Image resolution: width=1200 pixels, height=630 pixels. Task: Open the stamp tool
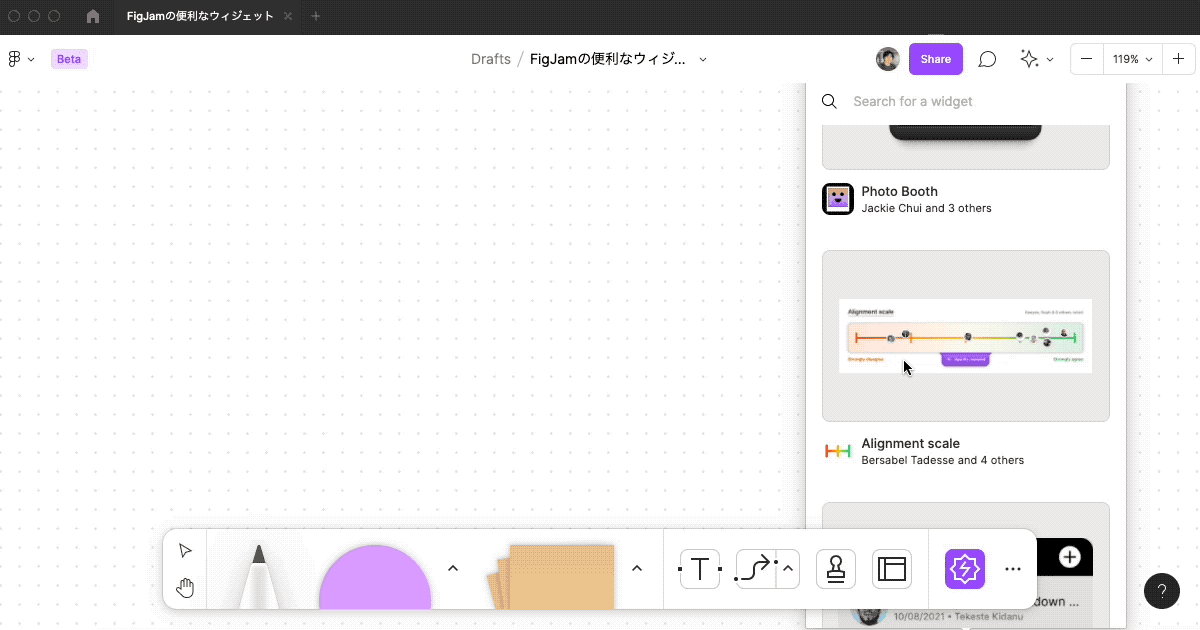coord(835,569)
